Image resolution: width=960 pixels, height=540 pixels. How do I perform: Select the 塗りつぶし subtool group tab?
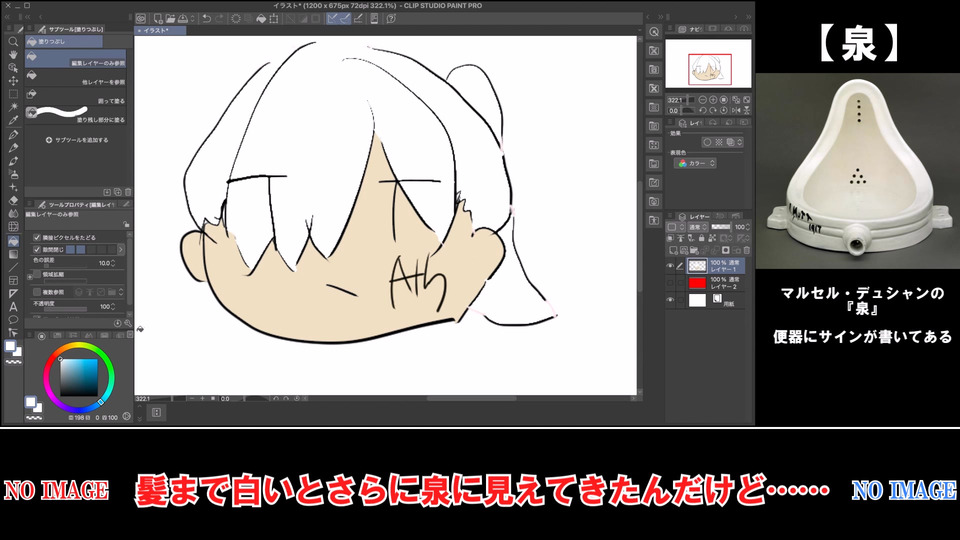click(x=64, y=42)
